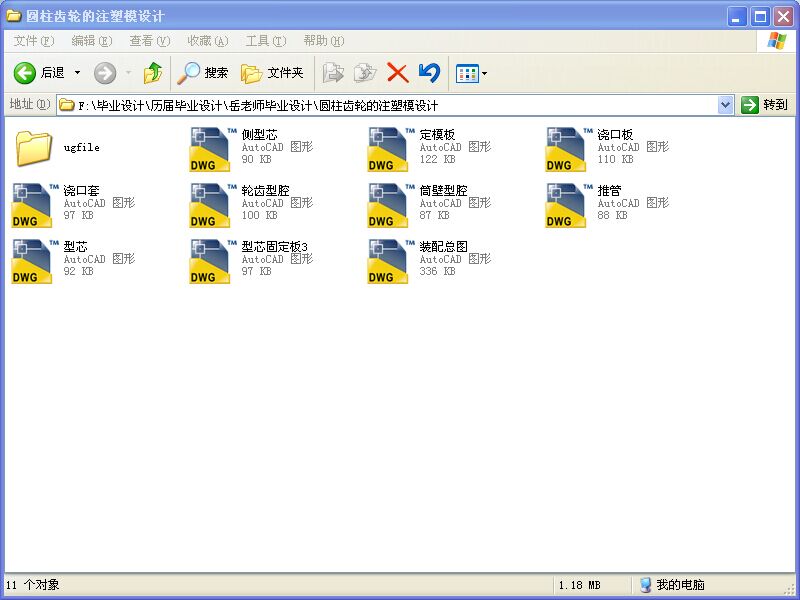Screen dimensions: 800x600
Task: Click the greyed Forward arrow button
Action: 105,73
